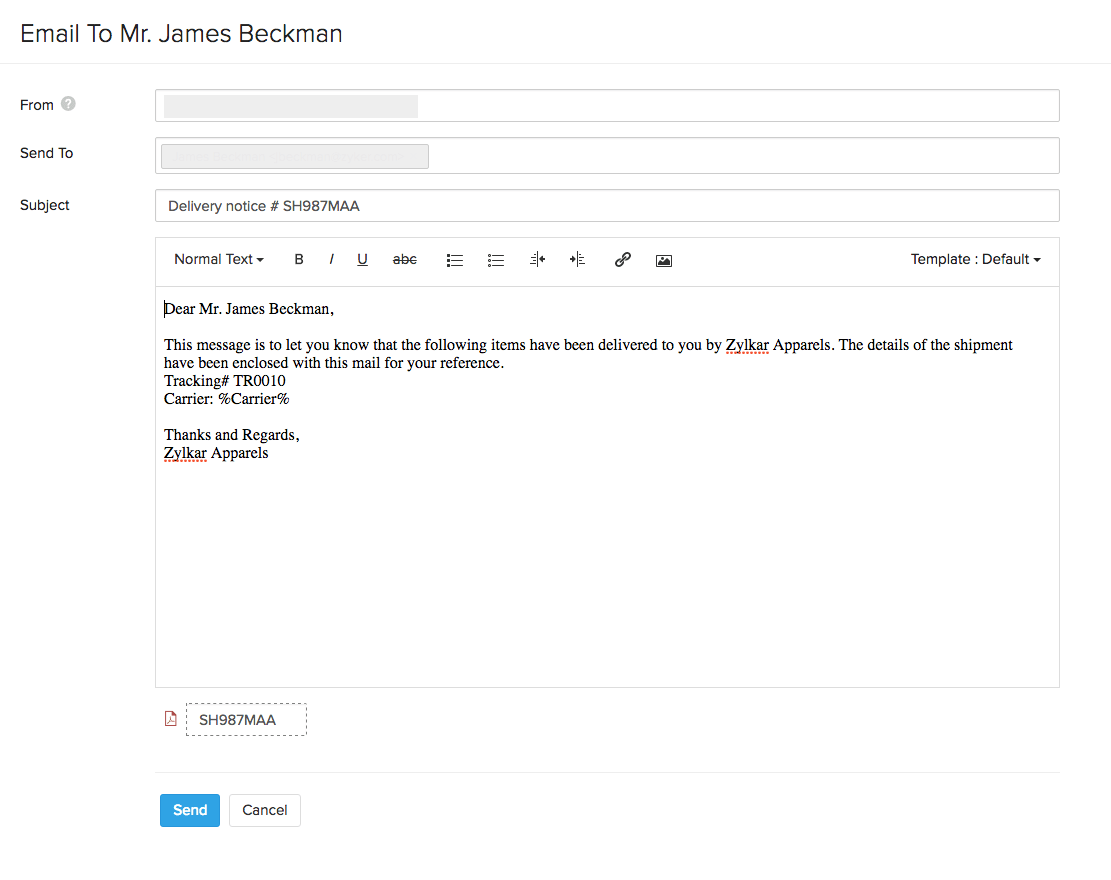This screenshot has width=1111, height=880.
Task: Expand the Template: Default dropdown
Action: pos(975,260)
